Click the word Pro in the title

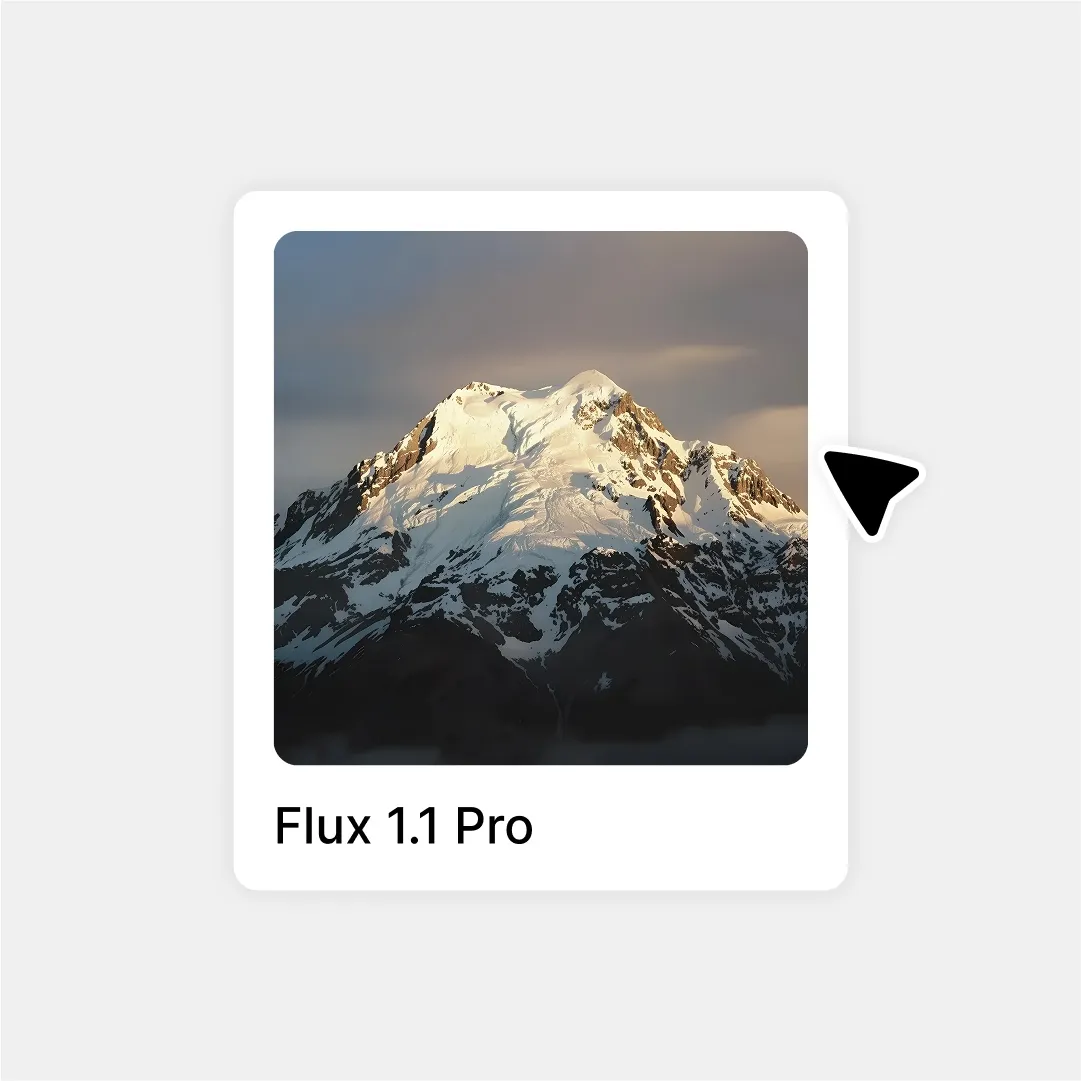tap(494, 825)
